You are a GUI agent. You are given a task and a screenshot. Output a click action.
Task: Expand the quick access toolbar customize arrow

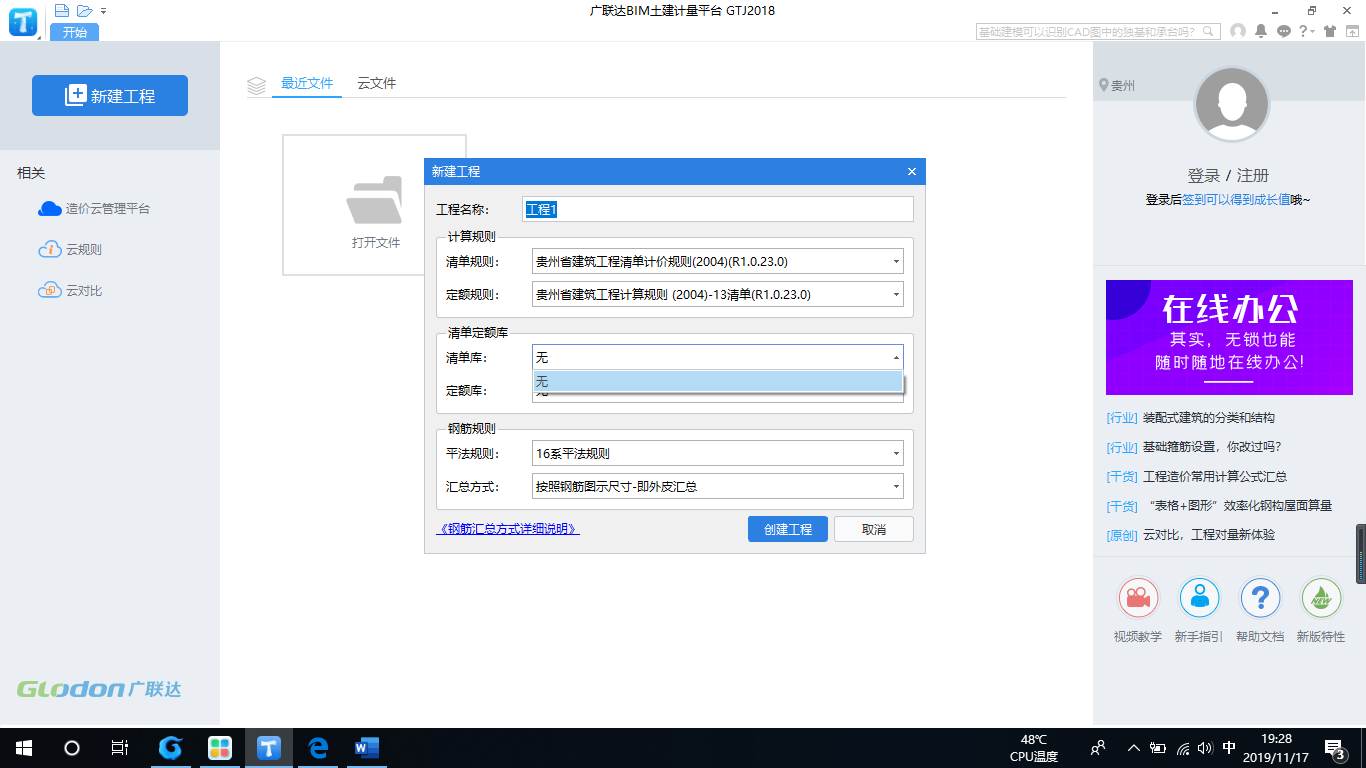[x=103, y=11]
